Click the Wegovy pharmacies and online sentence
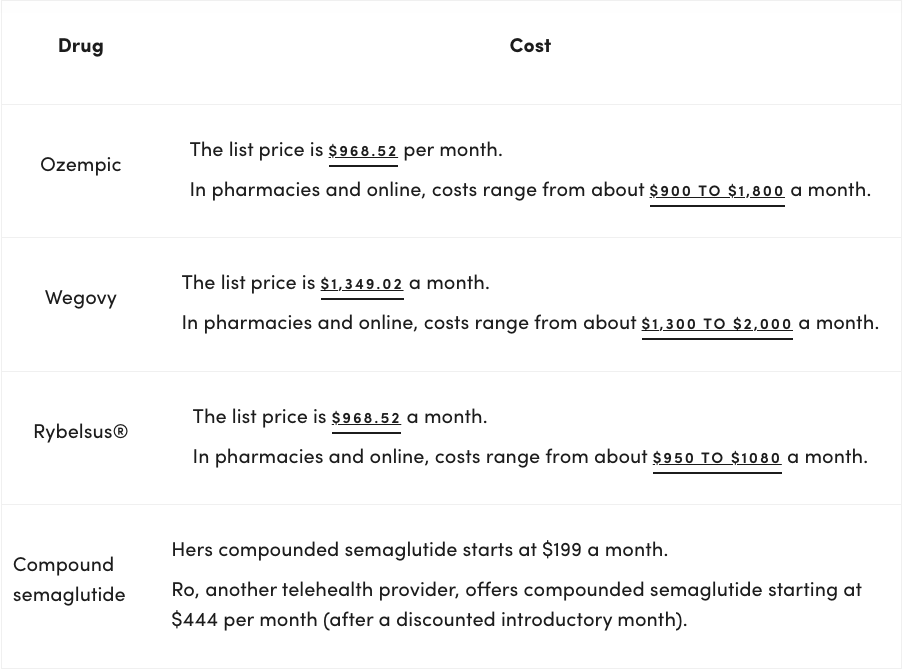Image resolution: width=903 pixels, height=669 pixels. point(530,323)
